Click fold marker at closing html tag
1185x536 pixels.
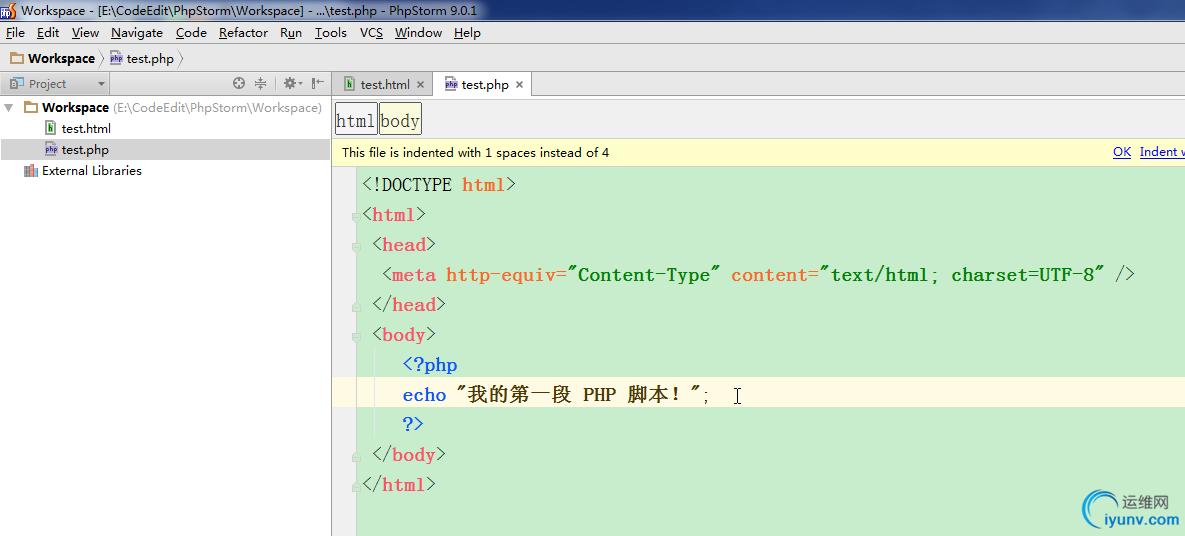click(x=356, y=488)
